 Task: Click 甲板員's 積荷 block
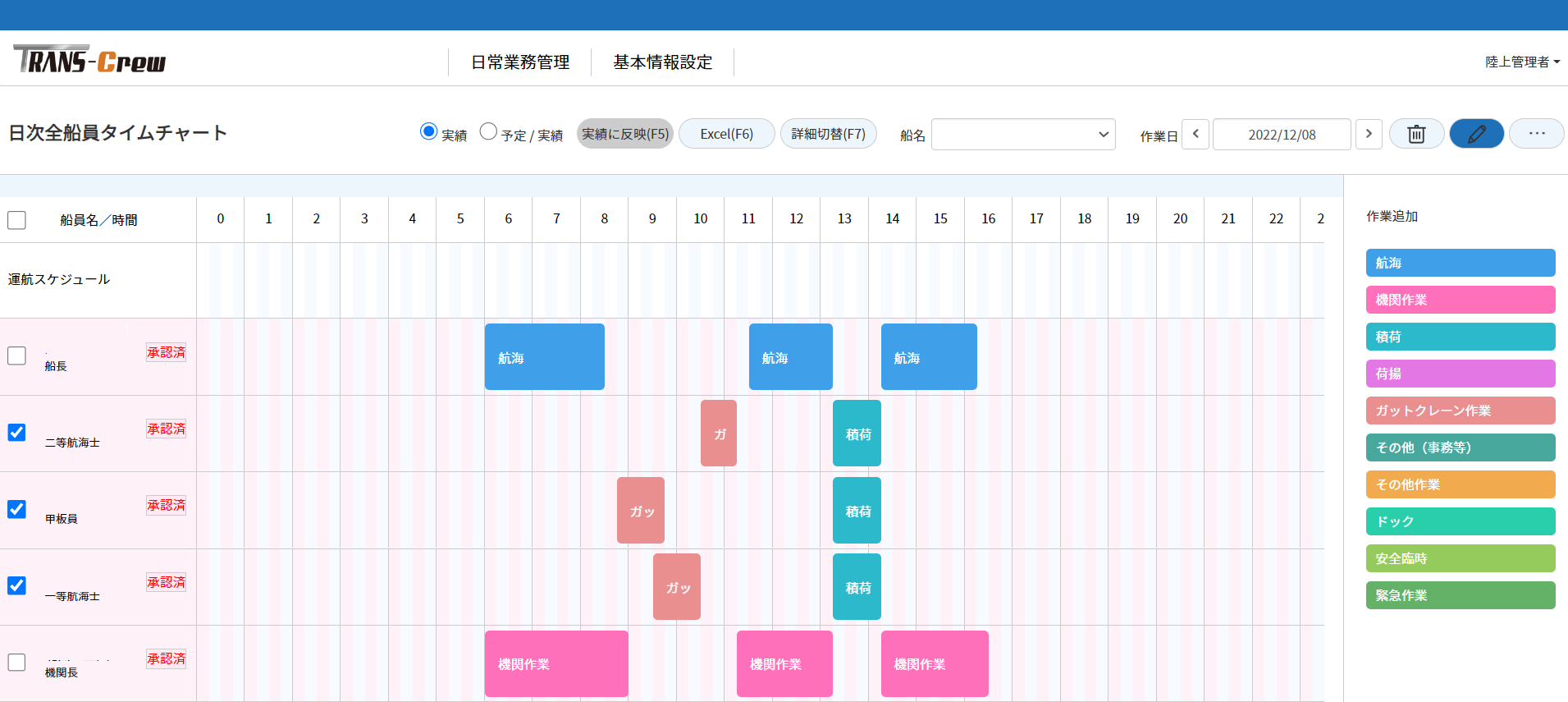coord(857,510)
